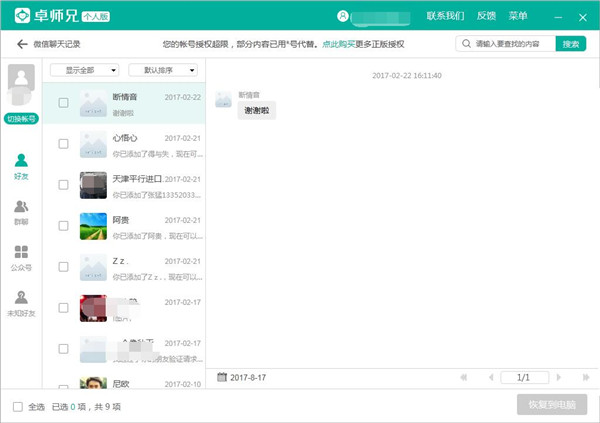Click 天津平行进口 contact avatar
The image size is (600, 423).
click(93, 185)
